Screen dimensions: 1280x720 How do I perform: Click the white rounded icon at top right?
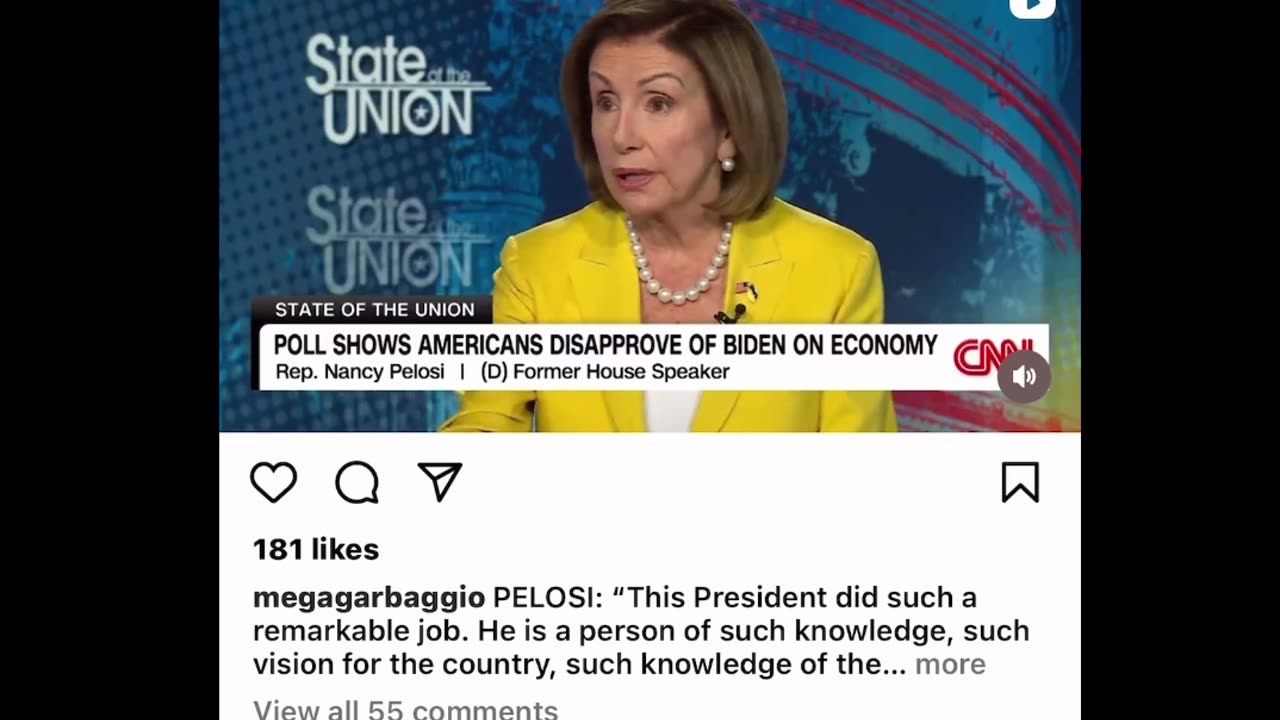click(1032, 8)
